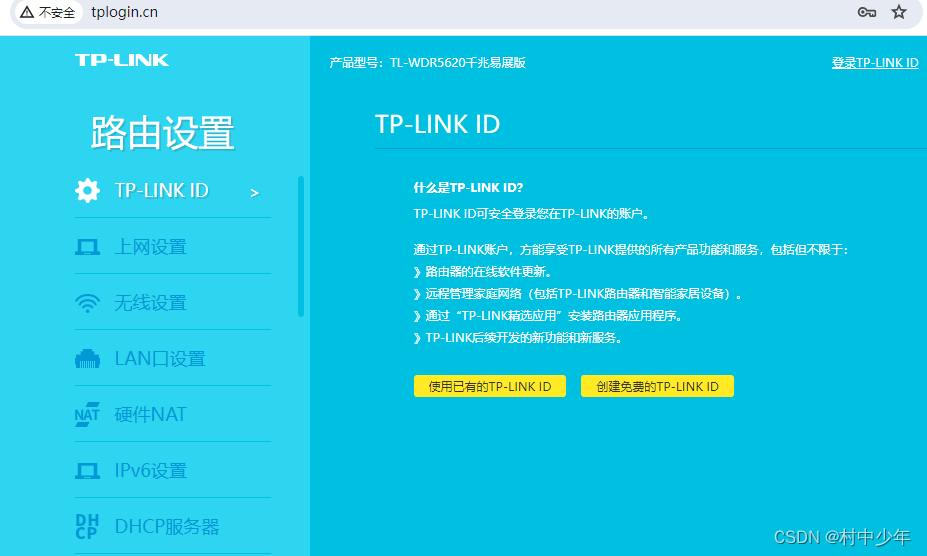Screen dimensions: 927x556
Task: Click the 不安全 warning indicator
Action: click(48, 12)
